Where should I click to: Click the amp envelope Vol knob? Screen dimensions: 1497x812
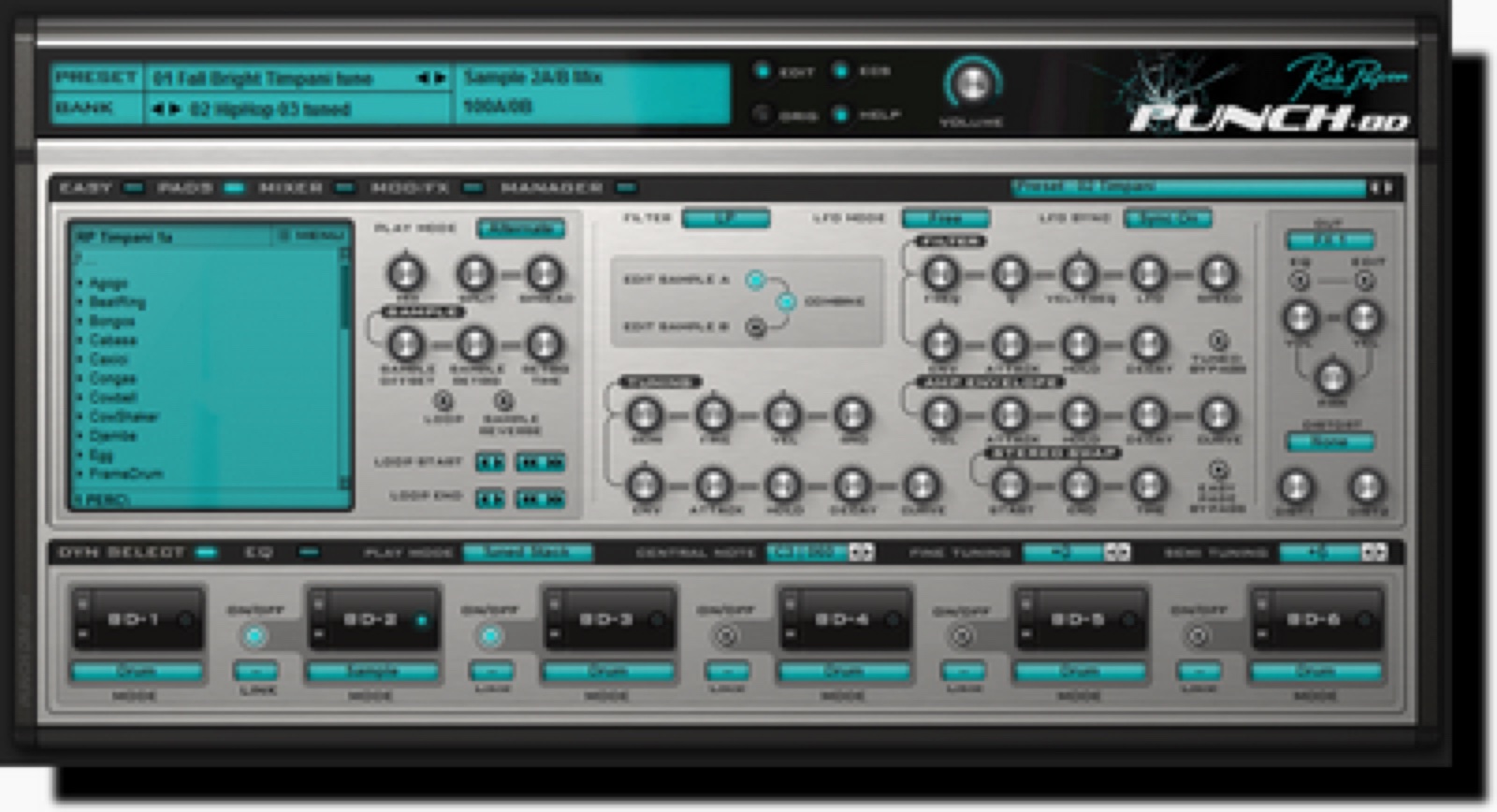[x=940, y=413]
